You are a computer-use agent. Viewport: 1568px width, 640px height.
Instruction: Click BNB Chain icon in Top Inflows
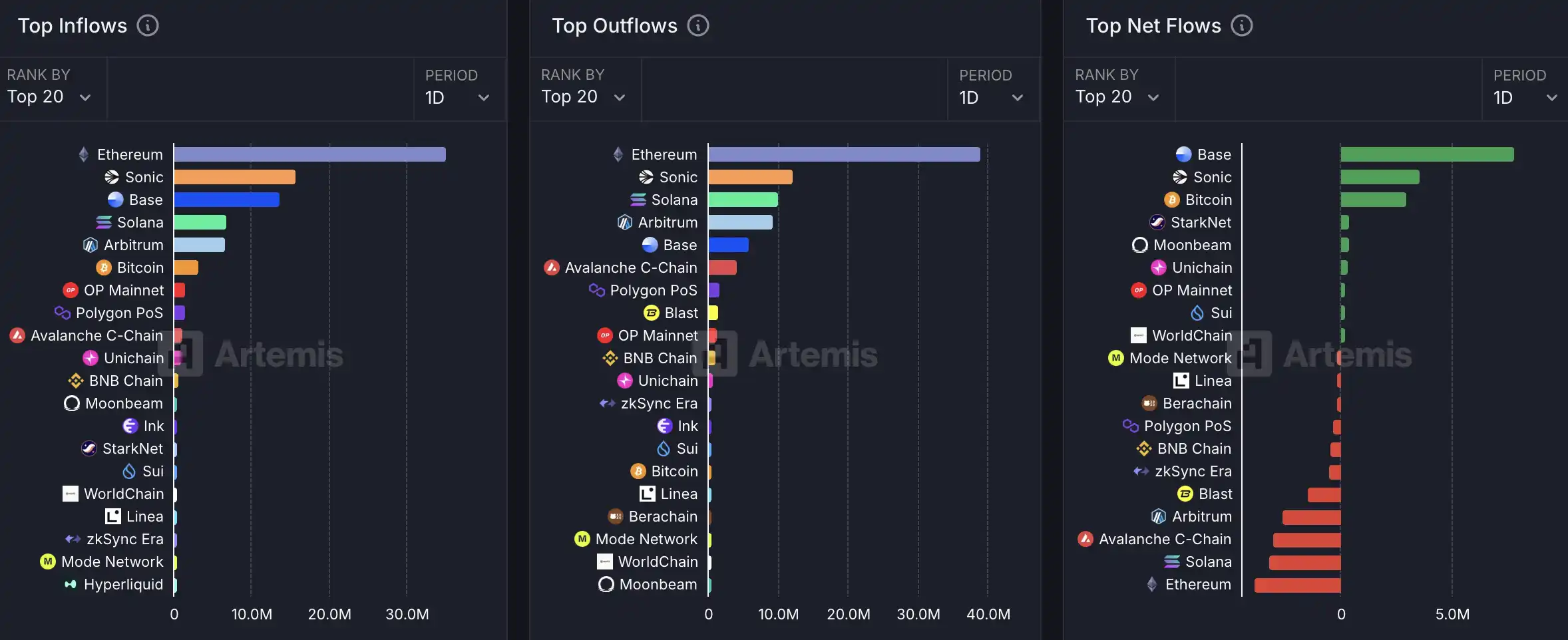coord(76,381)
